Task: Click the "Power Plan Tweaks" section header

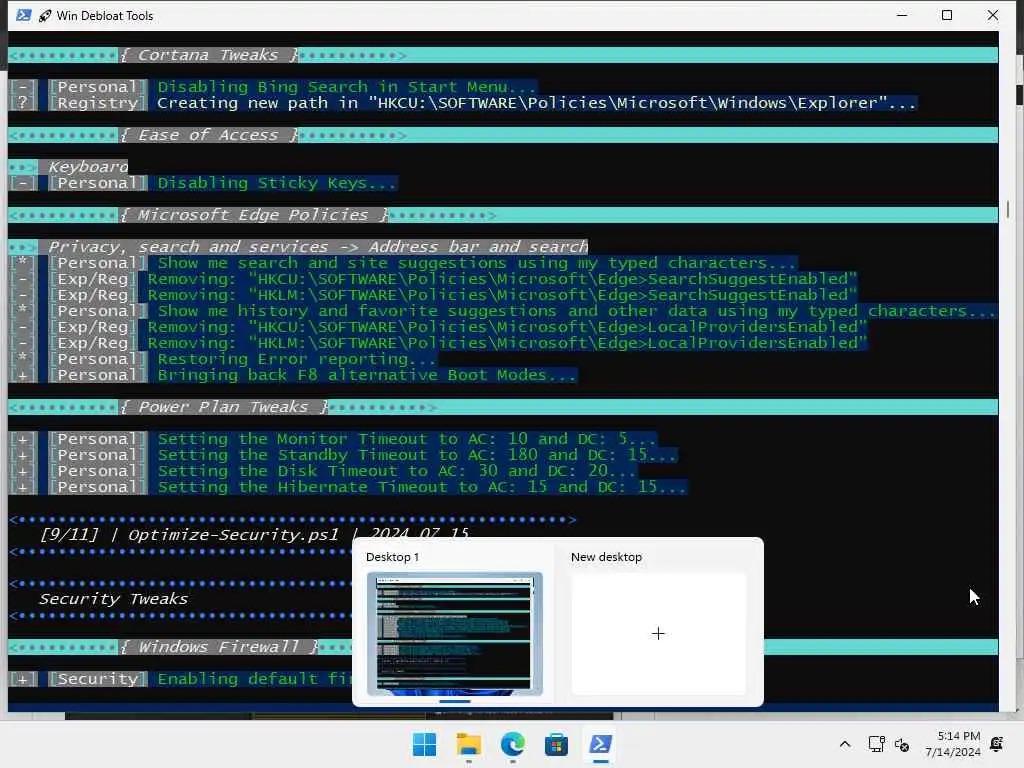Action: (223, 407)
